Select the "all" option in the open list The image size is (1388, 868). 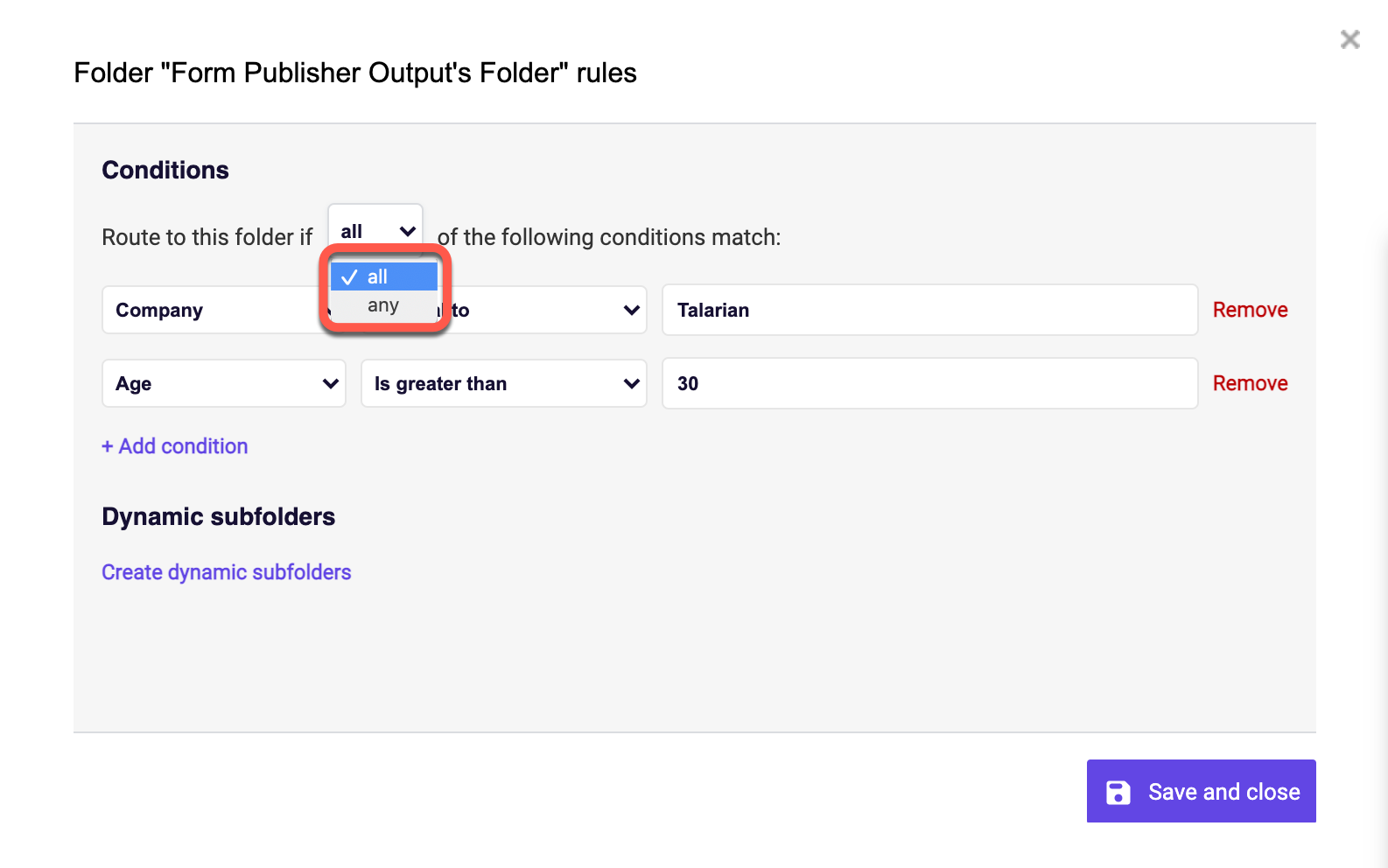[x=385, y=277]
